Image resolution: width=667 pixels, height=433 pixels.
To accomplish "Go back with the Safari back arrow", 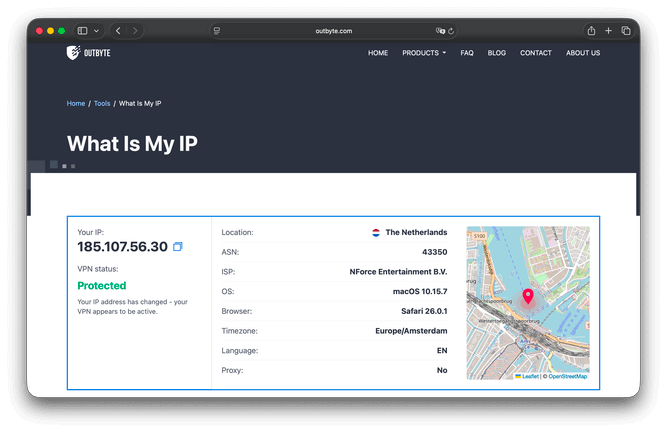I will pos(118,31).
